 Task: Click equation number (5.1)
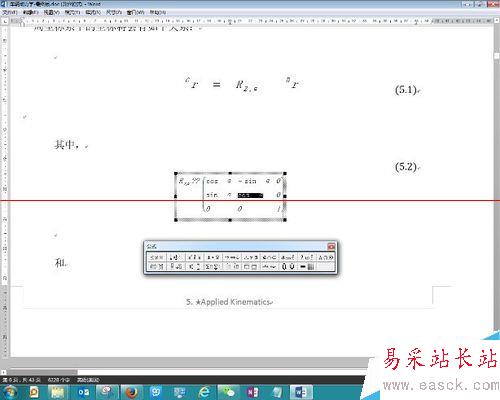[x=406, y=90]
